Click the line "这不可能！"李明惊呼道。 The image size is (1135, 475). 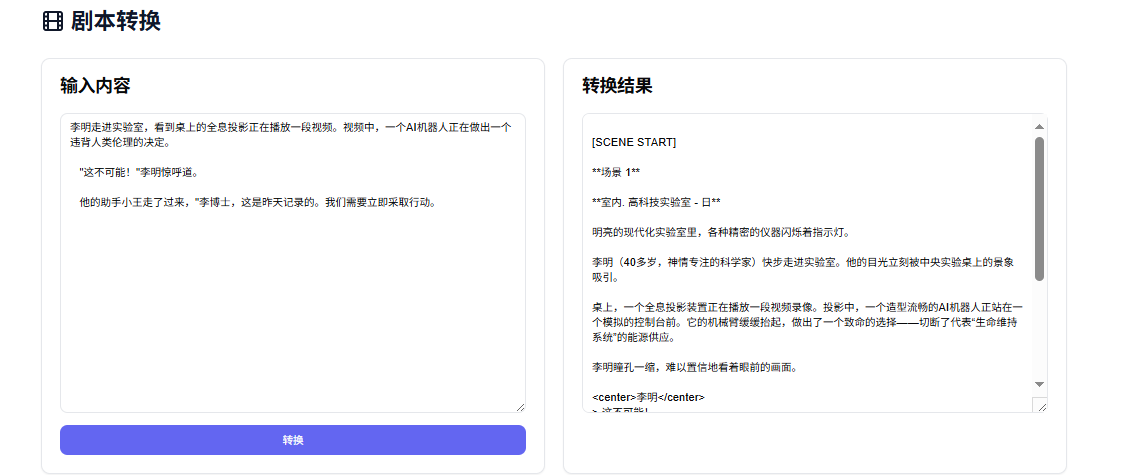(x=138, y=172)
